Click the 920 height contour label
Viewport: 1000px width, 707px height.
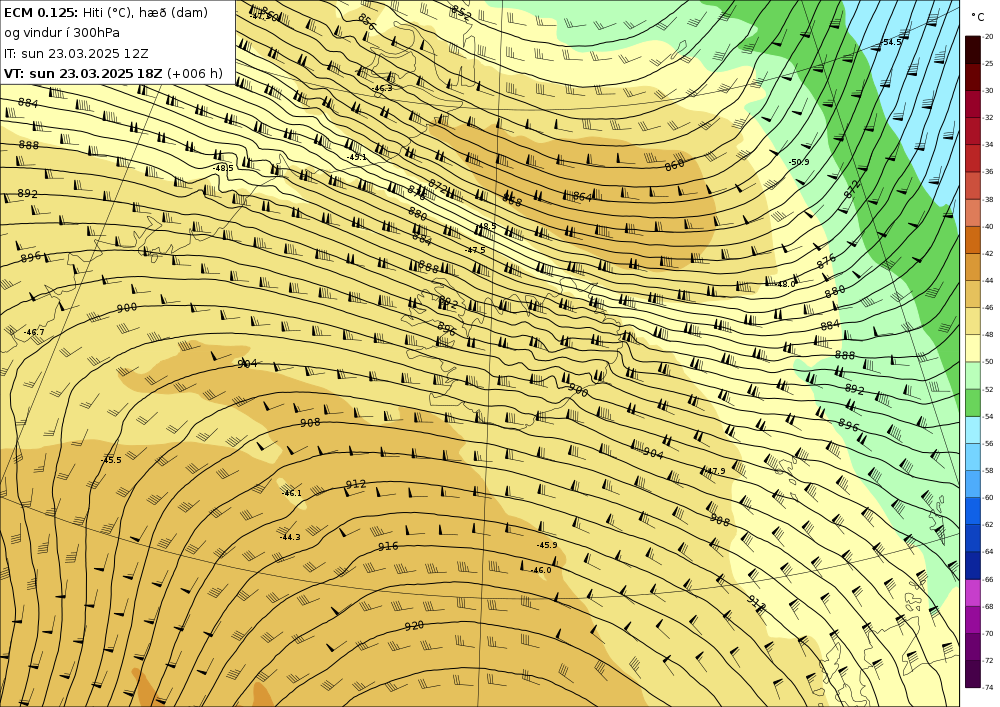point(414,626)
